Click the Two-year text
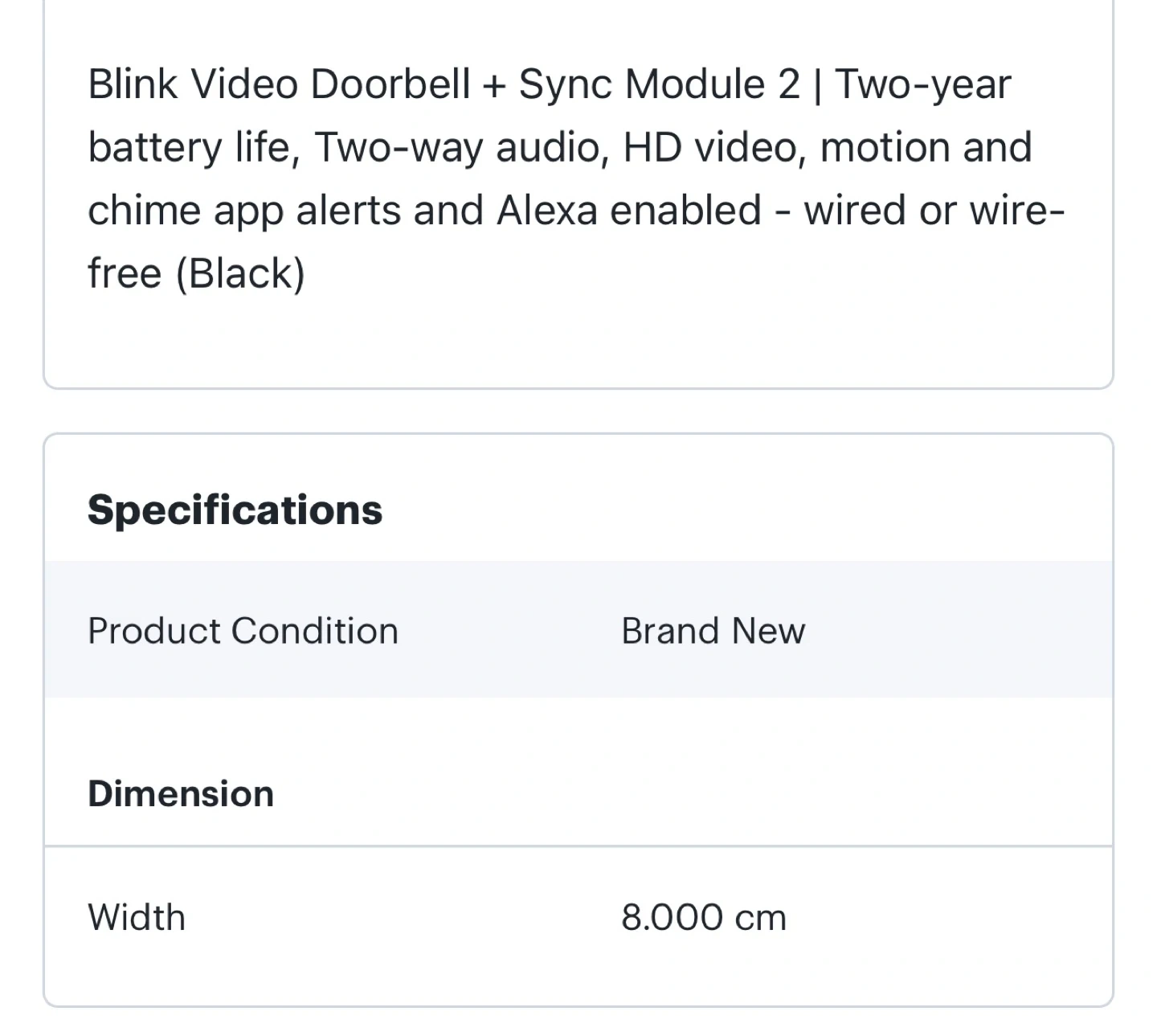This screenshot has width=1157, height=1036. (x=922, y=84)
